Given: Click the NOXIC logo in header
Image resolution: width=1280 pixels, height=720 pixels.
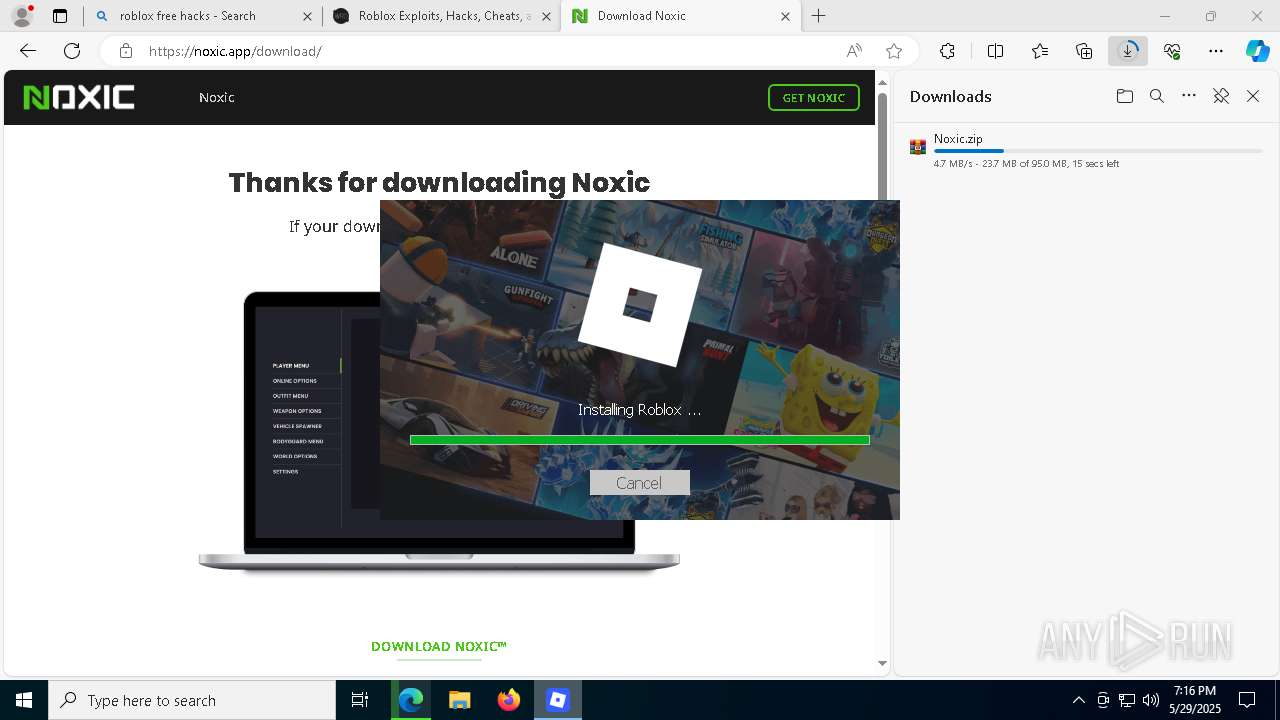Looking at the screenshot, I should 79,97.
